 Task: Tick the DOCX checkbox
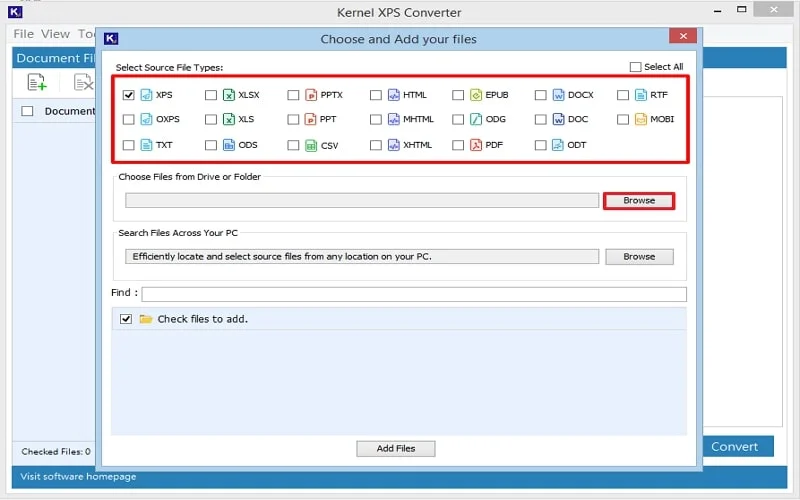[x=540, y=95]
